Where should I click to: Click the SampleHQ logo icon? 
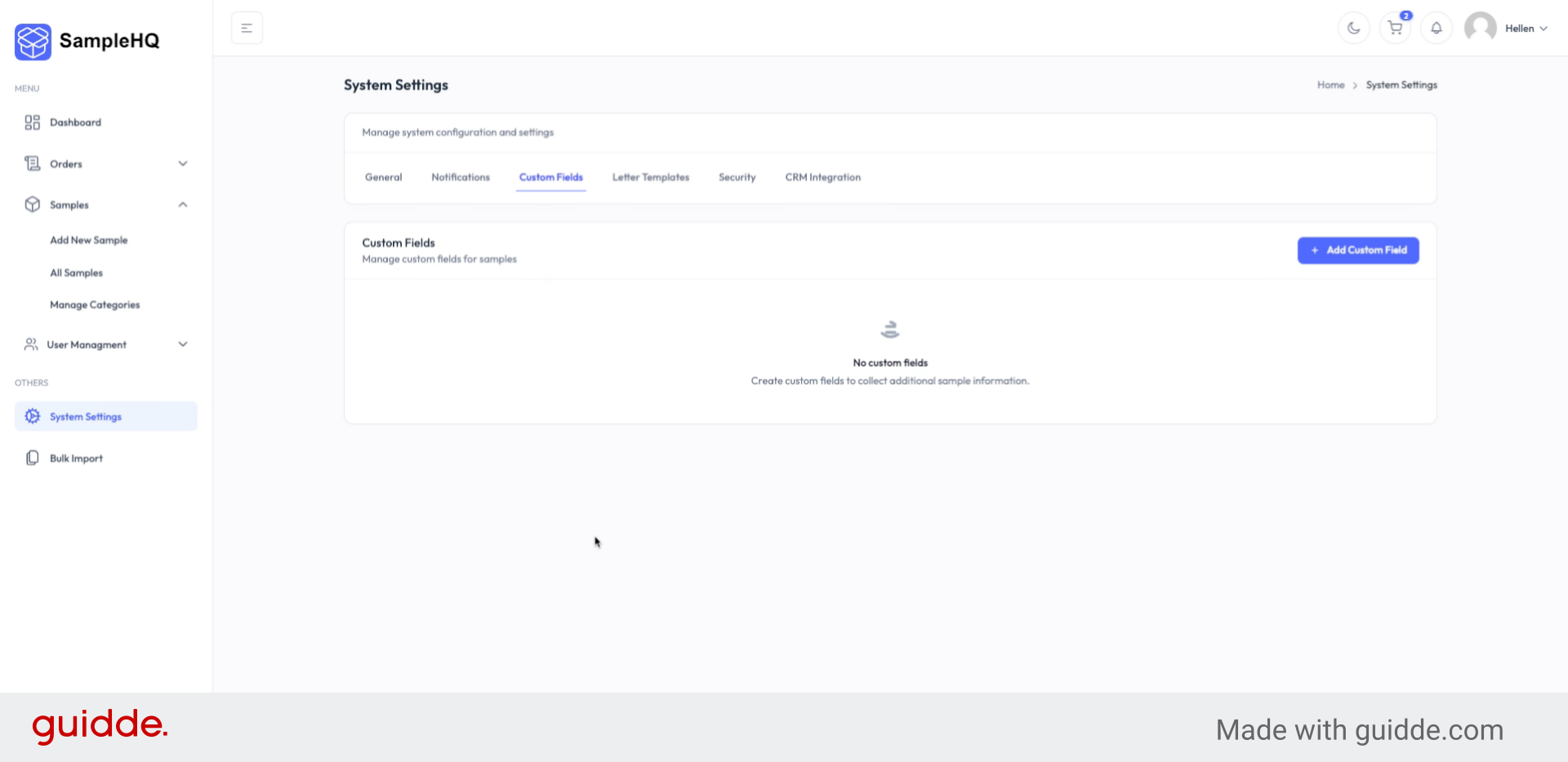tap(33, 42)
